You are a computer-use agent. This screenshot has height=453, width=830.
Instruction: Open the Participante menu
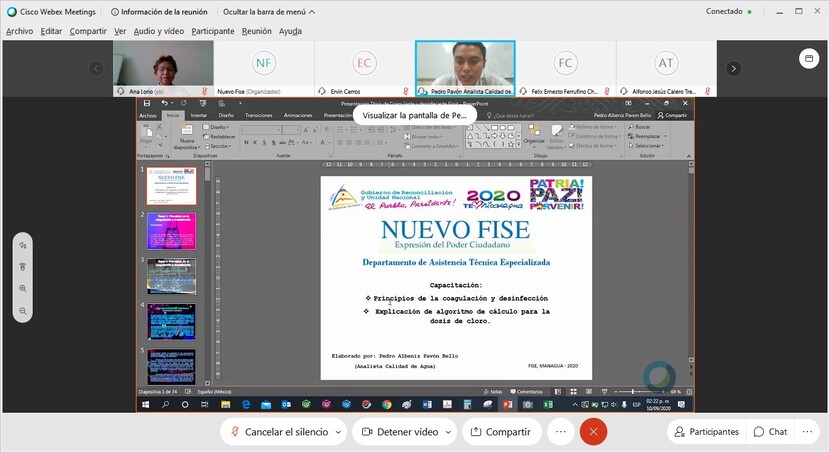213,31
